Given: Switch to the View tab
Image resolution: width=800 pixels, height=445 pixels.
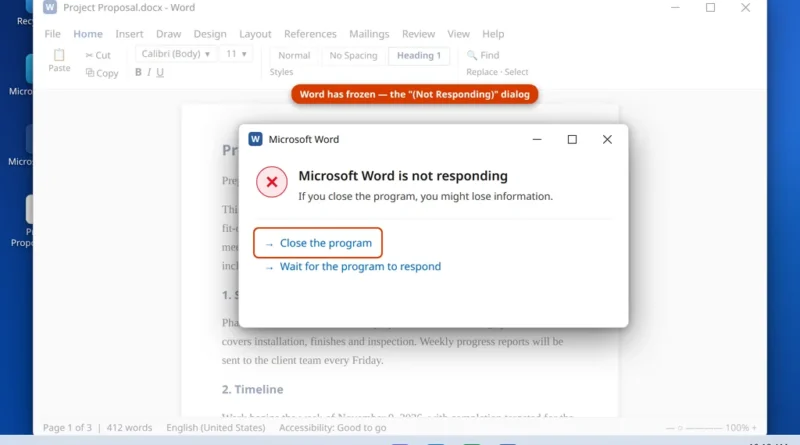Looking at the screenshot, I should (x=458, y=34).
